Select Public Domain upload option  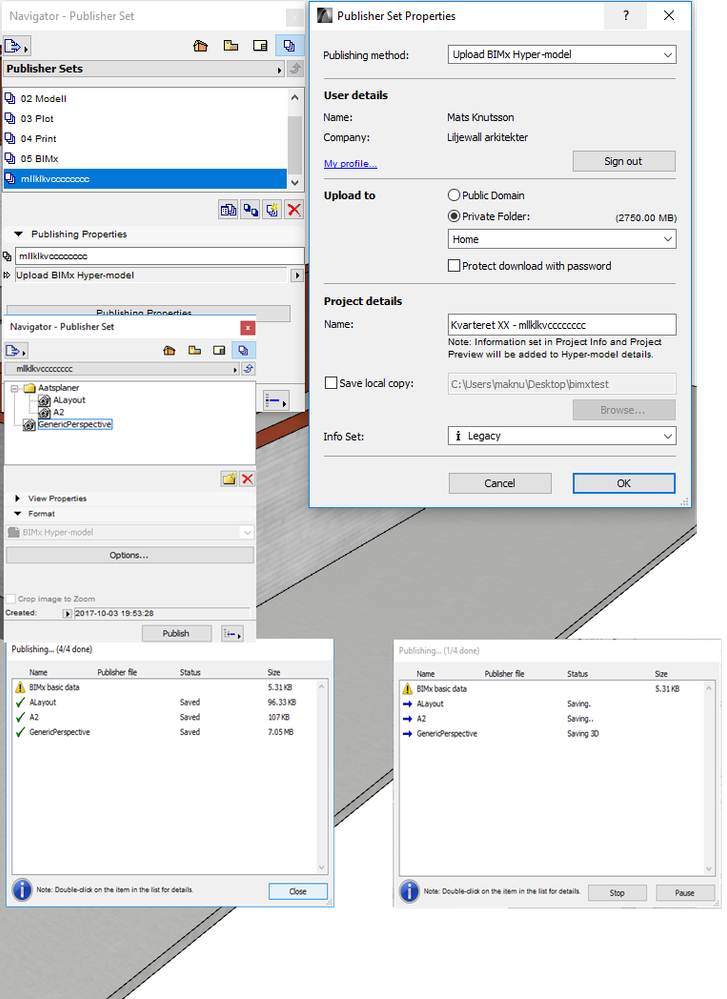(454, 196)
